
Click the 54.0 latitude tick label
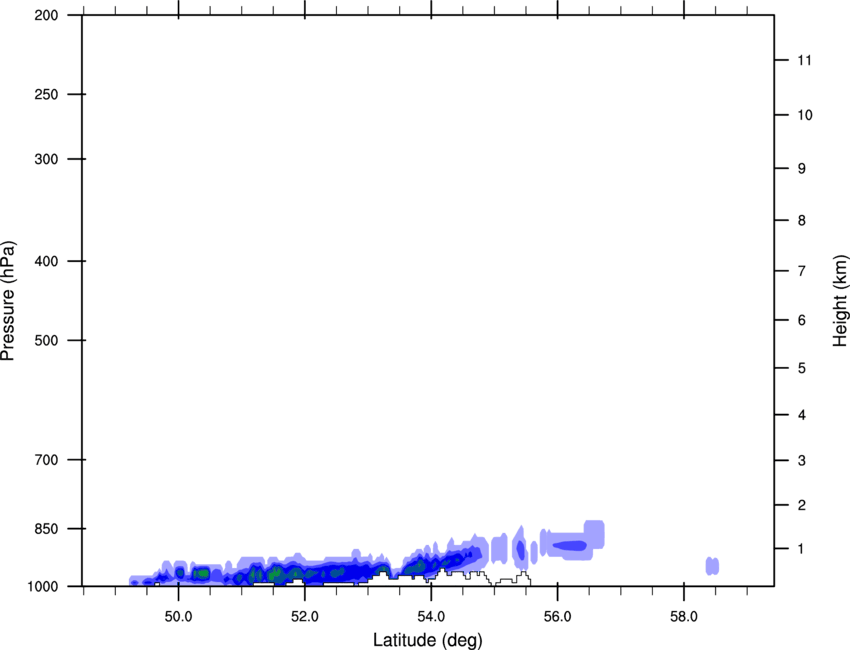432,616
